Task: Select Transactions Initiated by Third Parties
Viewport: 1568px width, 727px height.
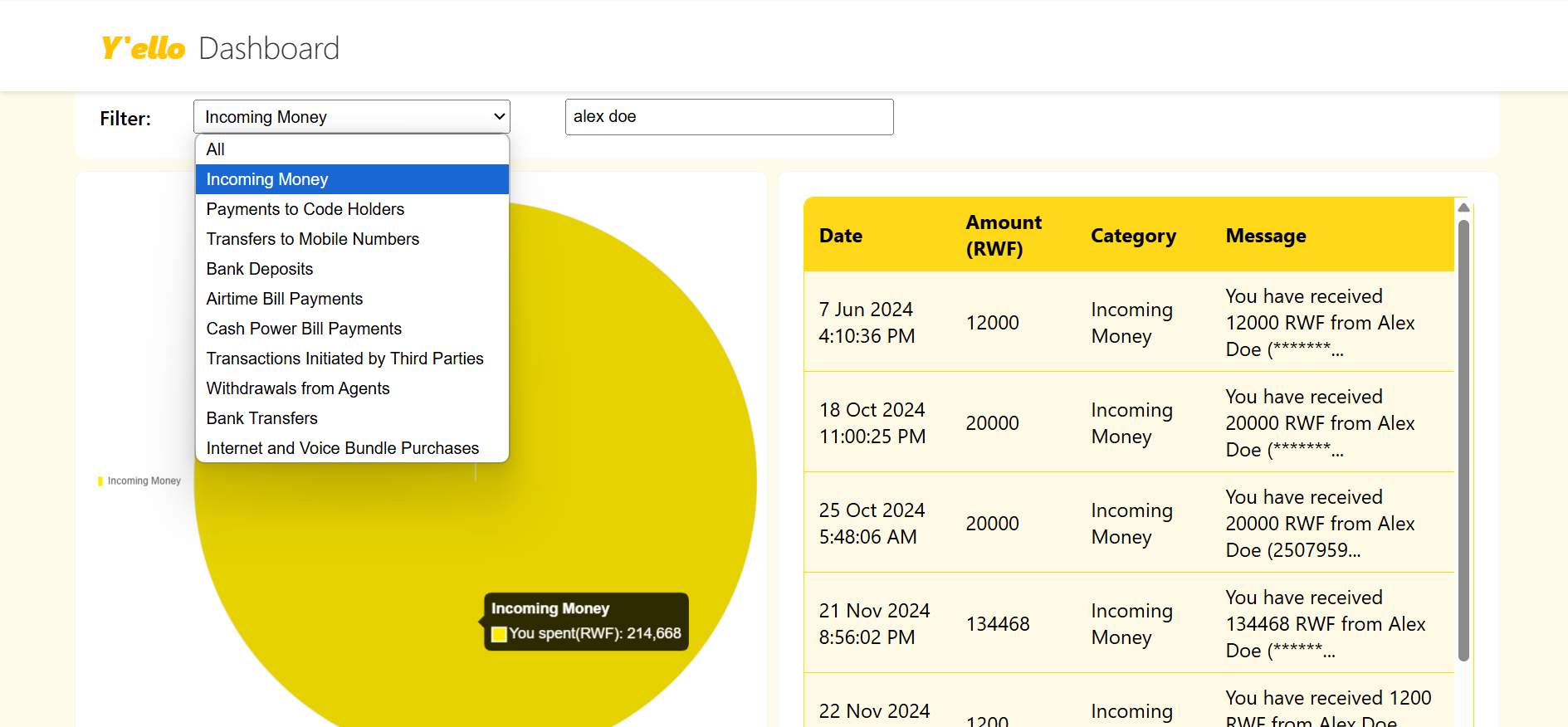Action: click(344, 359)
